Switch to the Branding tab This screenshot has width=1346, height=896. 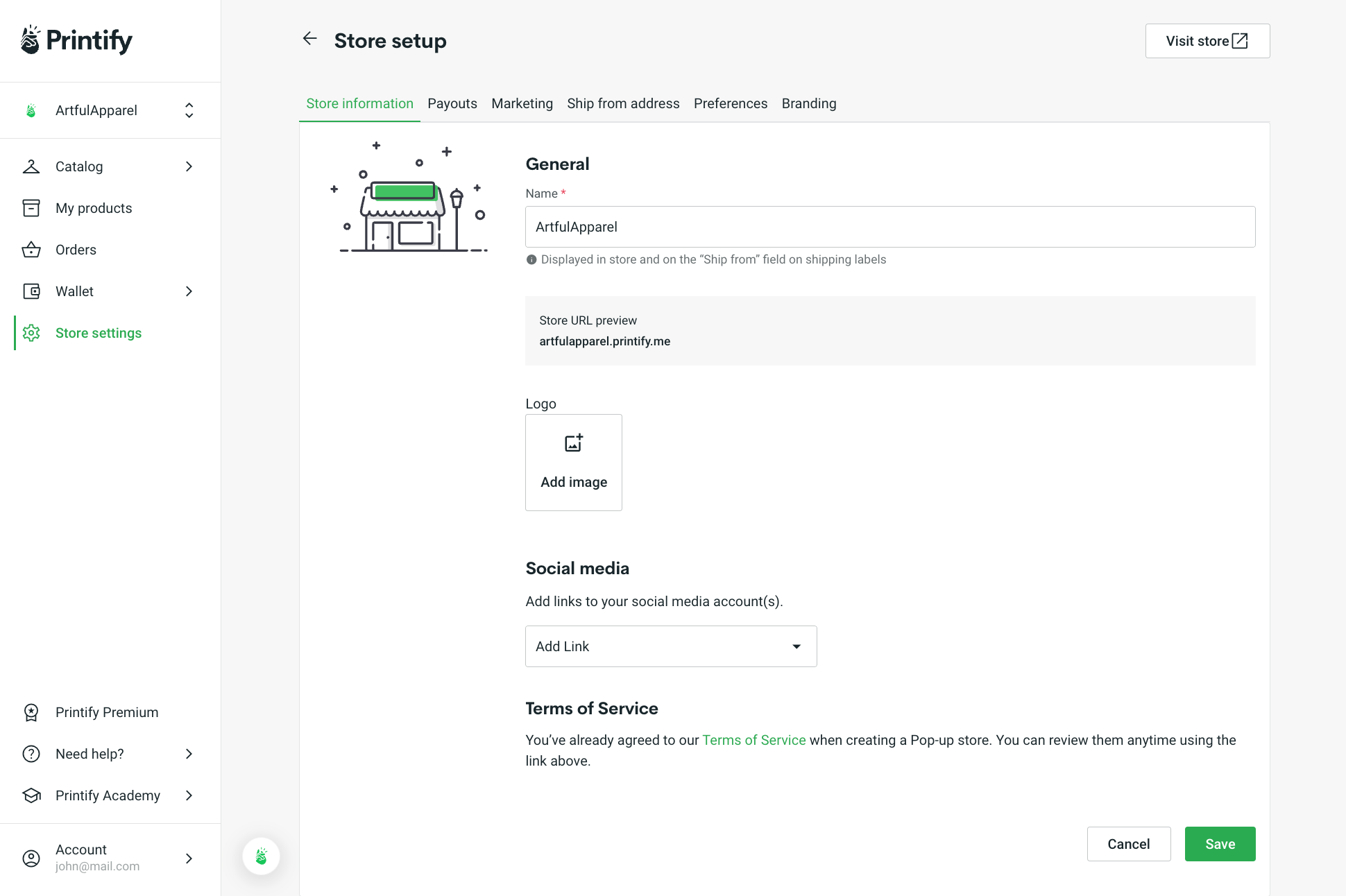pos(808,104)
